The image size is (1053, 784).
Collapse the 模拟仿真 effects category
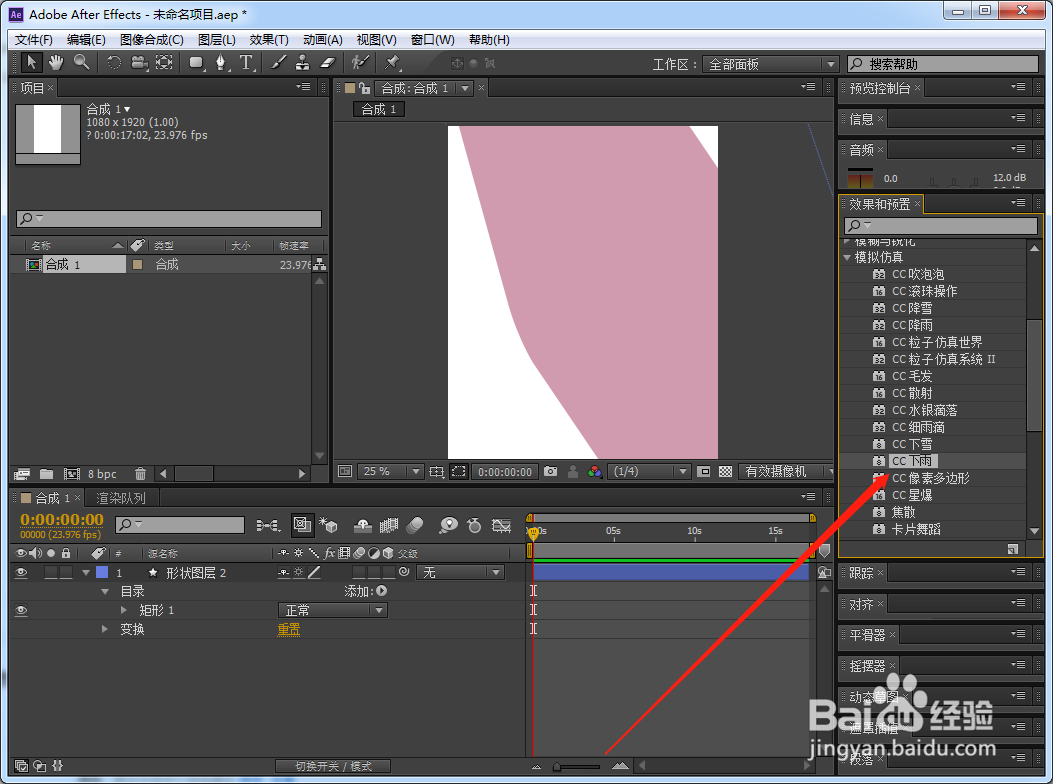847,257
